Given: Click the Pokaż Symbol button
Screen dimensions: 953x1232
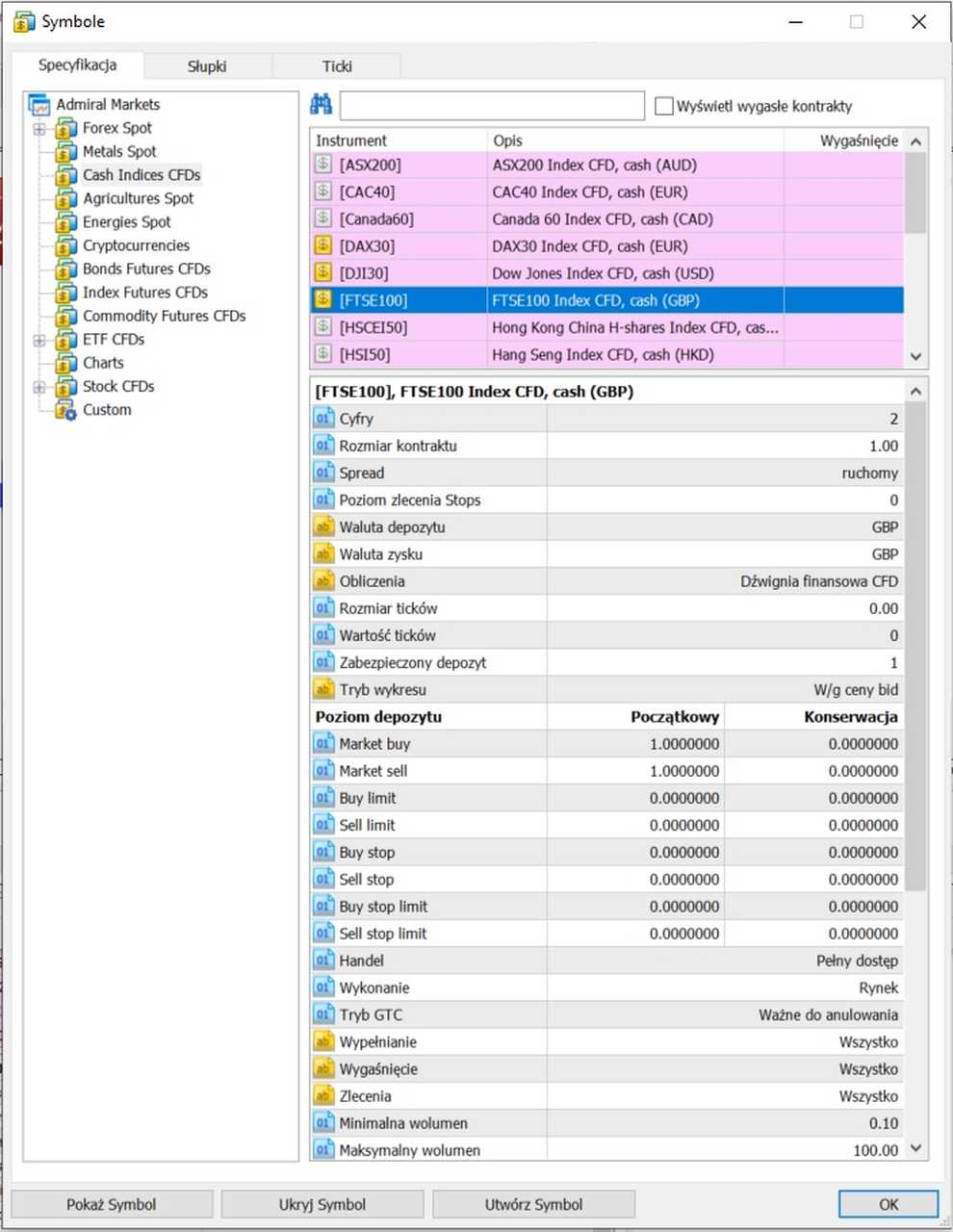Looking at the screenshot, I should click(x=112, y=1204).
